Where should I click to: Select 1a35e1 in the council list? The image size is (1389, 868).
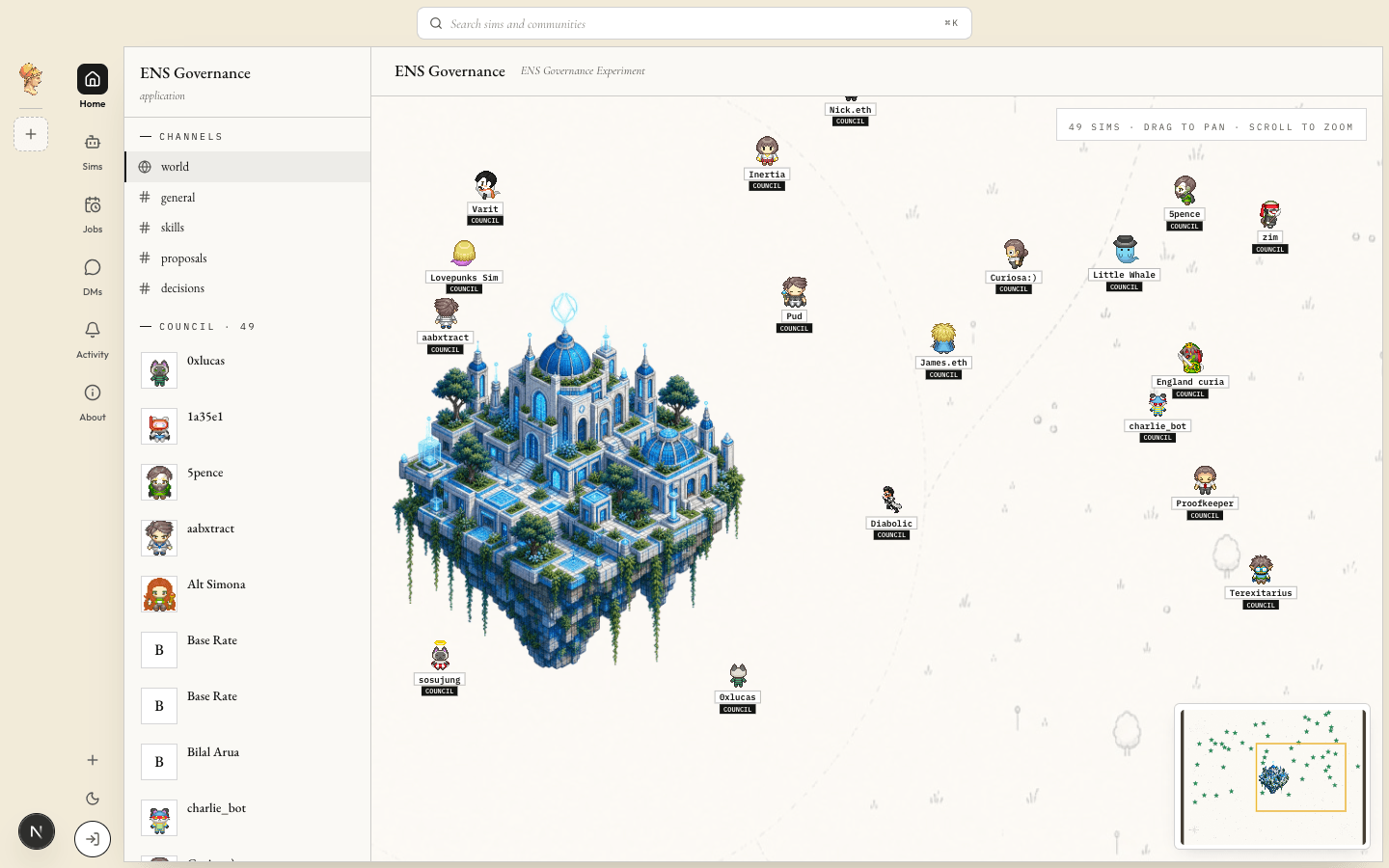click(x=248, y=426)
